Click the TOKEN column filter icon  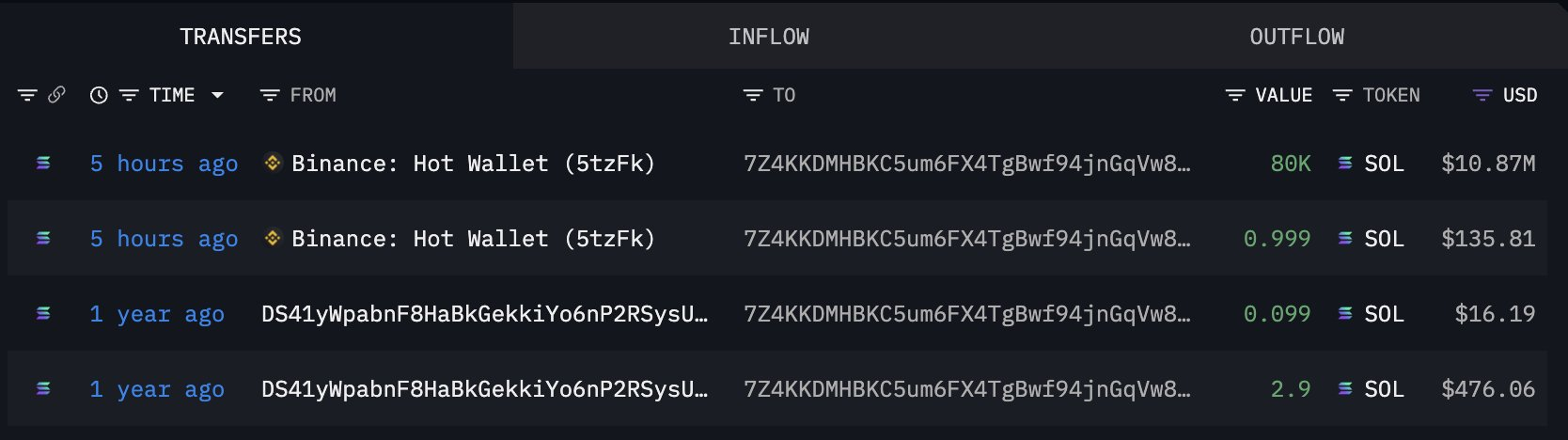[x=1342, y=95]
